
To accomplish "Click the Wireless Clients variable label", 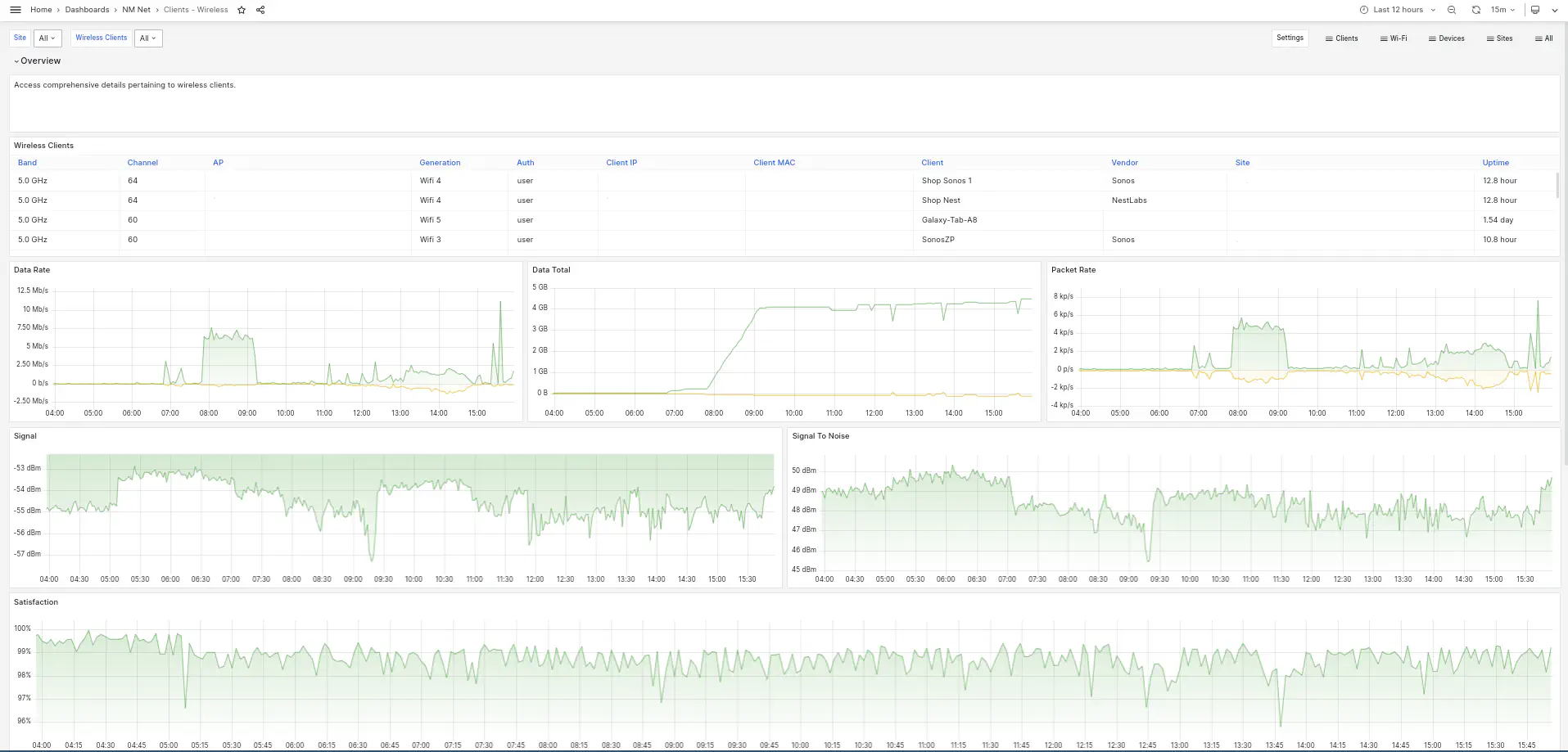I will [x=102, y=38].
